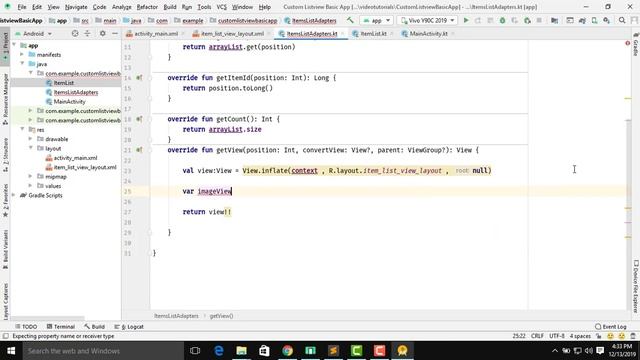
Task: Open the SDK Manager icon
Action: click(607, 20)
